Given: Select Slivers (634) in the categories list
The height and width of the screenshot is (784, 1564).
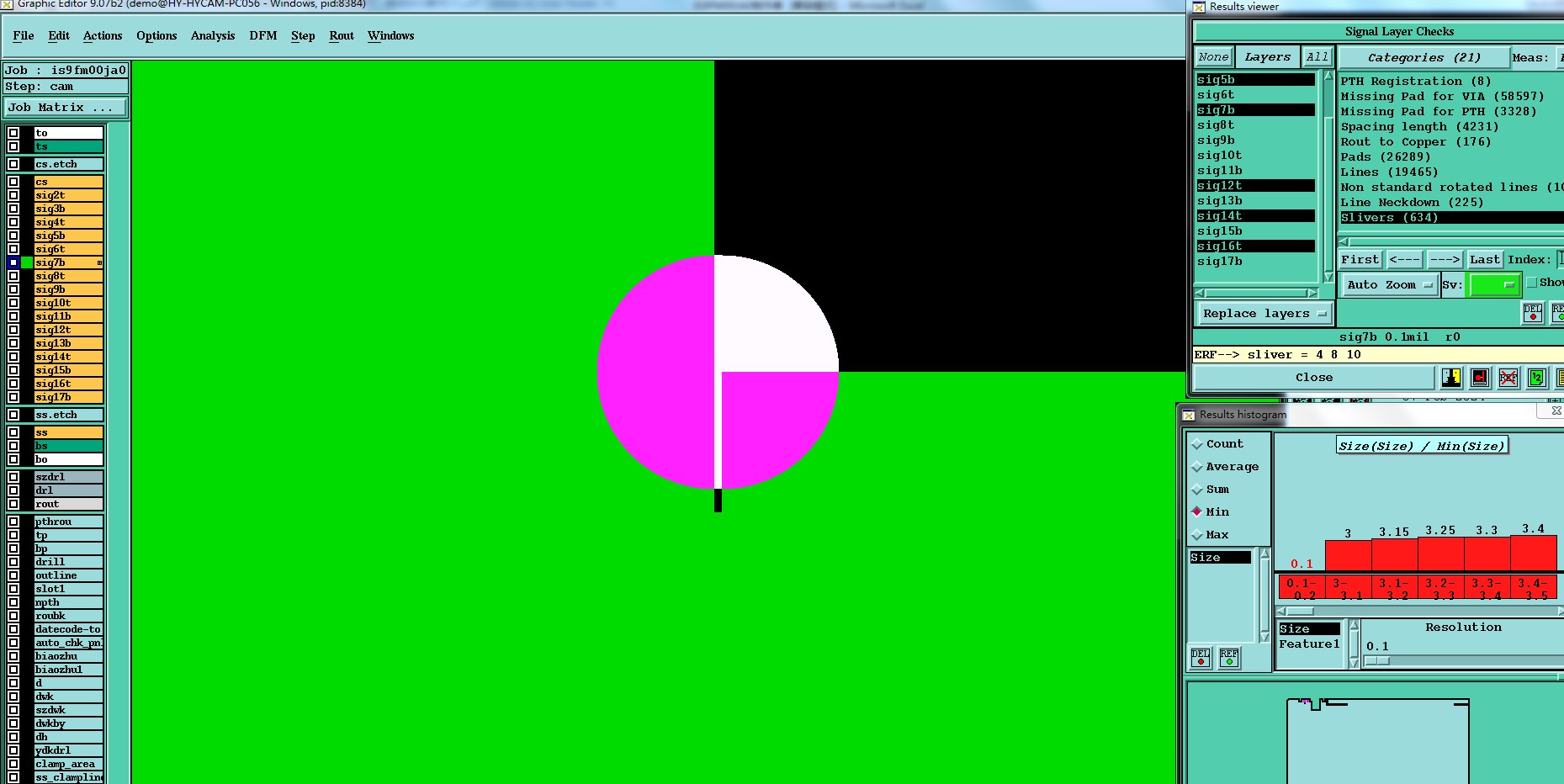Looking at the screenshot, I should 1450,218.
